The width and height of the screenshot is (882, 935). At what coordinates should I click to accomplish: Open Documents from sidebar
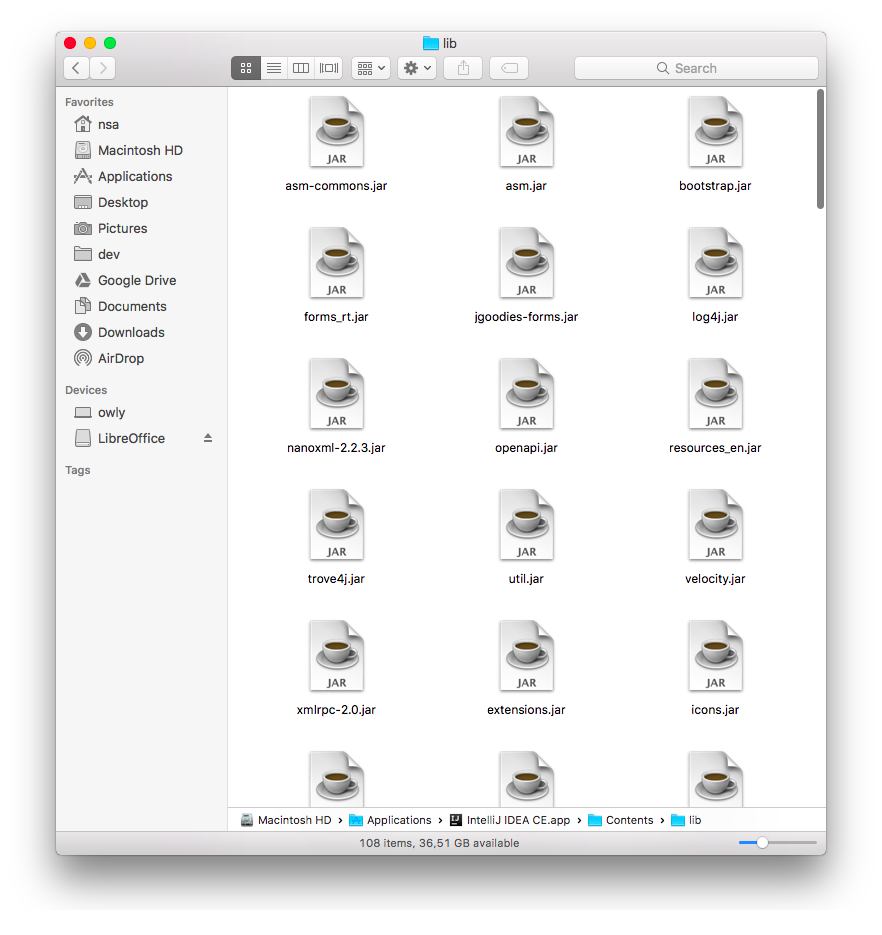pos(141,306)
